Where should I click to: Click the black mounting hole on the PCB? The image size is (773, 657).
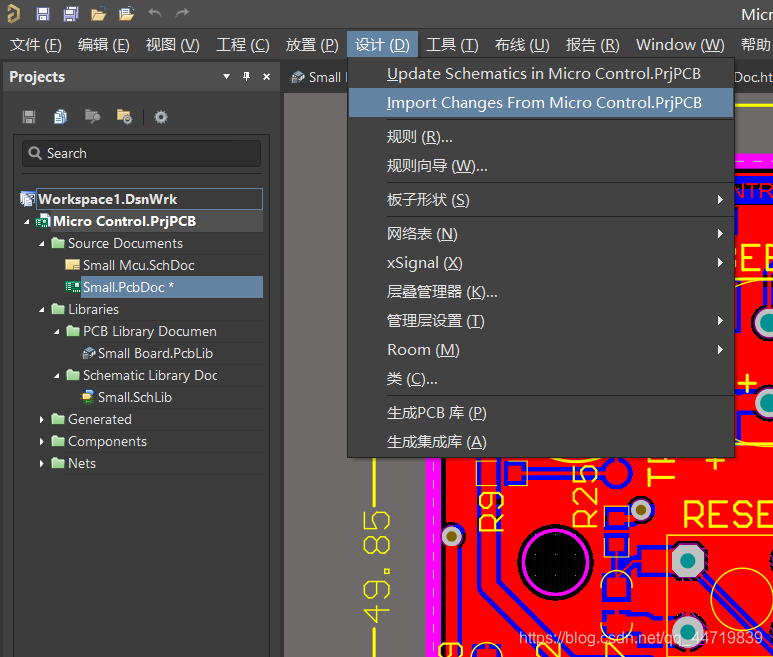pyautogui.click(x=555, y=562)
